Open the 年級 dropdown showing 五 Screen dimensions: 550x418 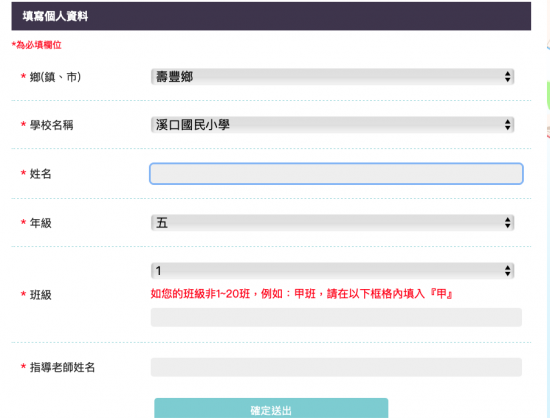point(333,223)
